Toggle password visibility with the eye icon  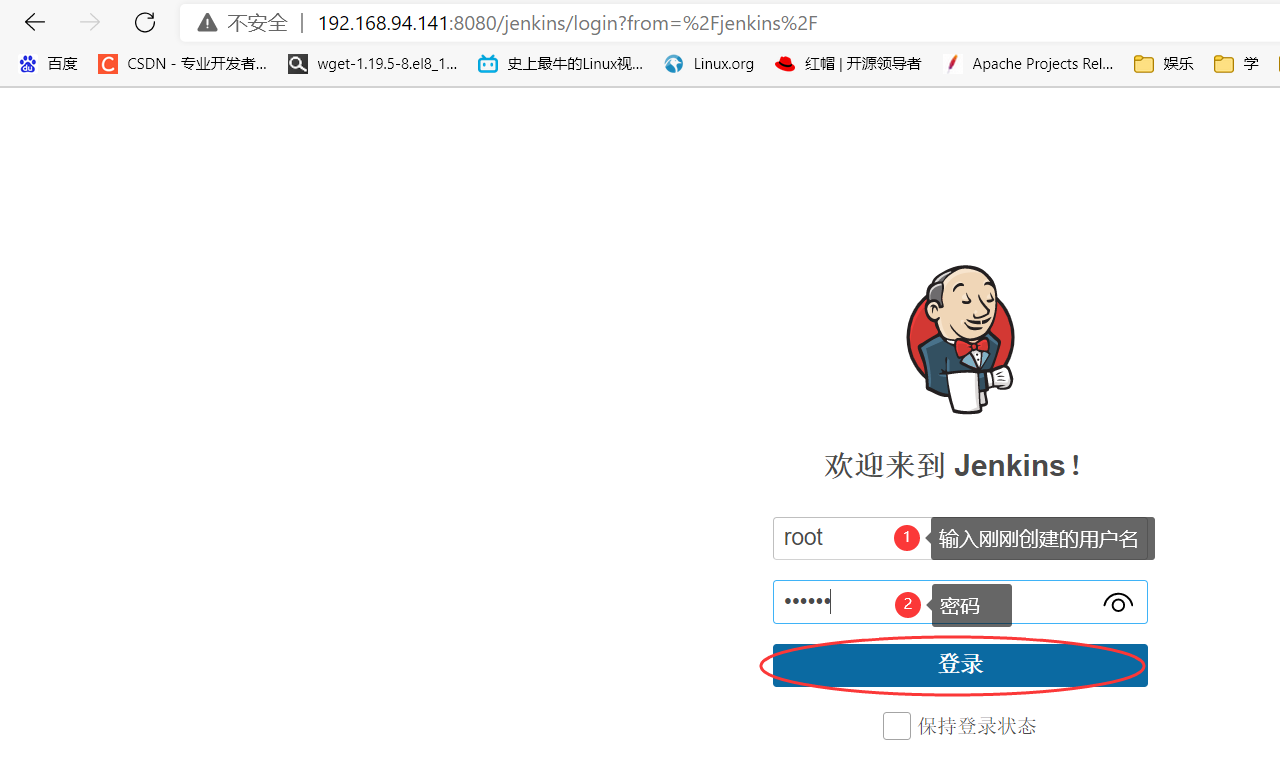pyautogui.click(x=1118, y=602)
